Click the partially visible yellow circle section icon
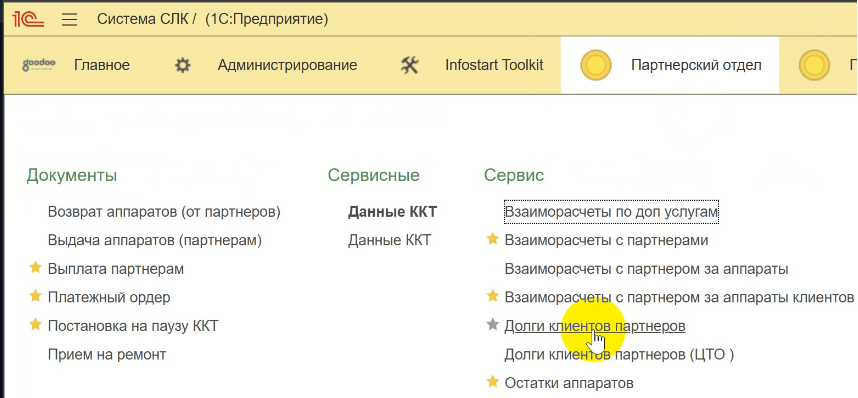Image resolution: width=858 pixels, height=398 pixels. coord(814,65)
